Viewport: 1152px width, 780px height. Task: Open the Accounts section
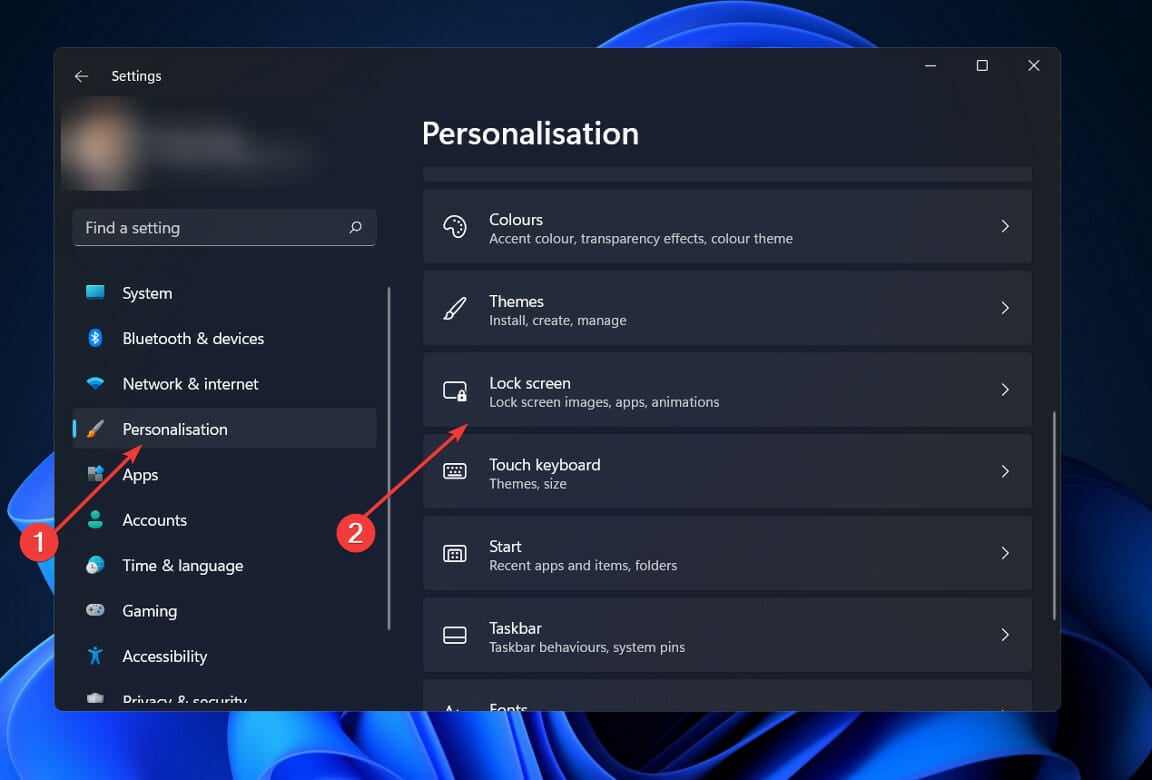154,519
